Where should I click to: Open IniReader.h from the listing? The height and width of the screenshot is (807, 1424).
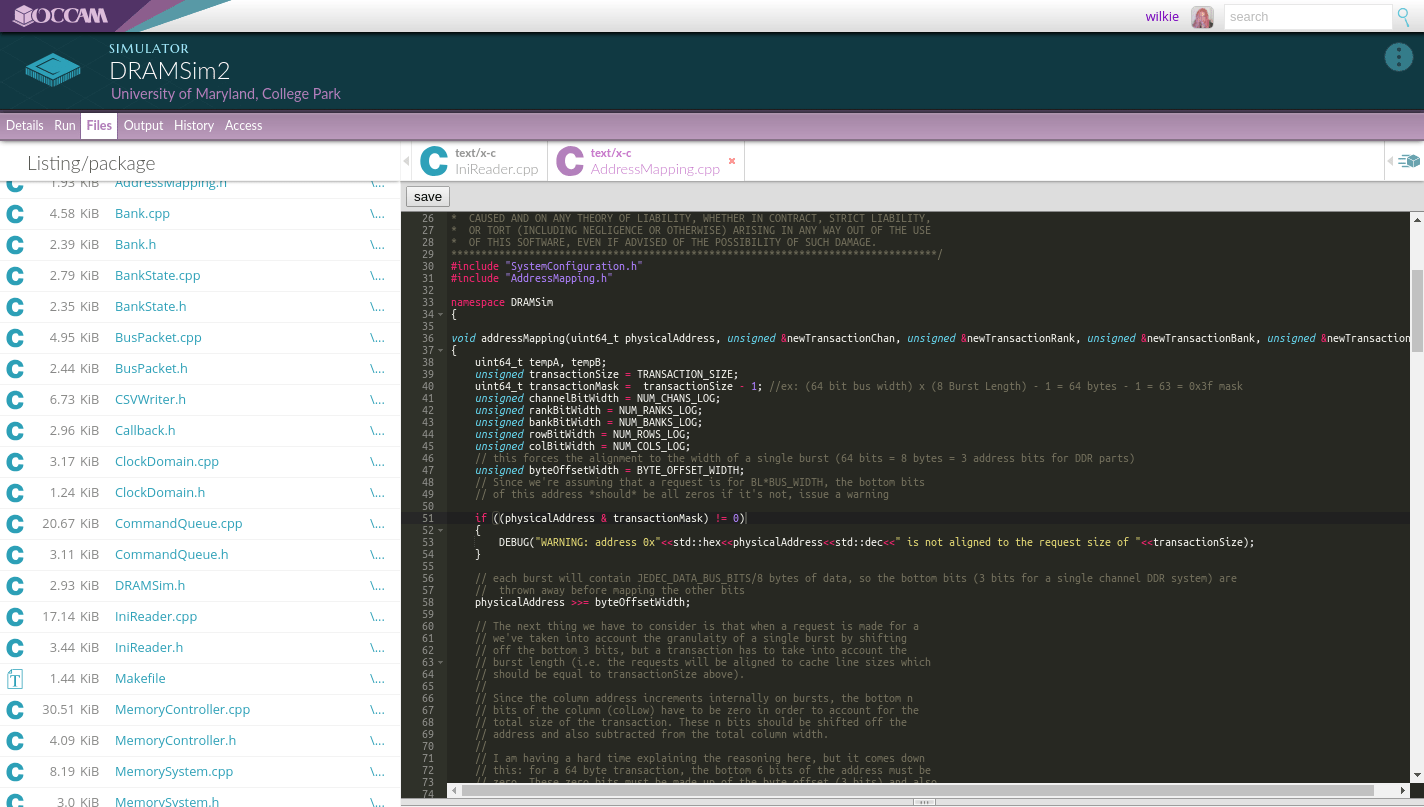click(149, 647)
